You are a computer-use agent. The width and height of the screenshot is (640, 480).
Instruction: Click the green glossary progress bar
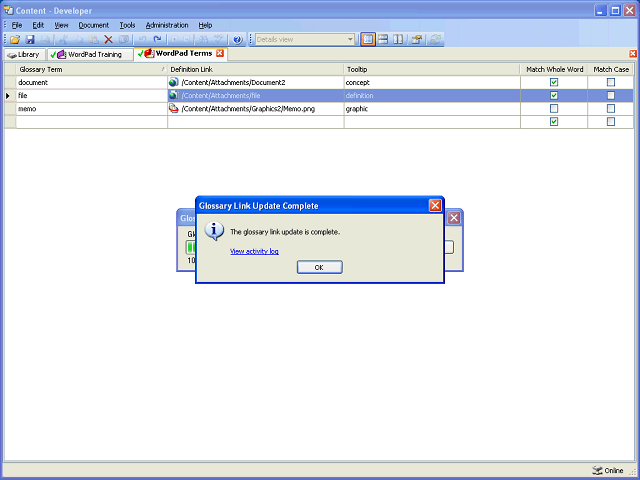[191, 247]
